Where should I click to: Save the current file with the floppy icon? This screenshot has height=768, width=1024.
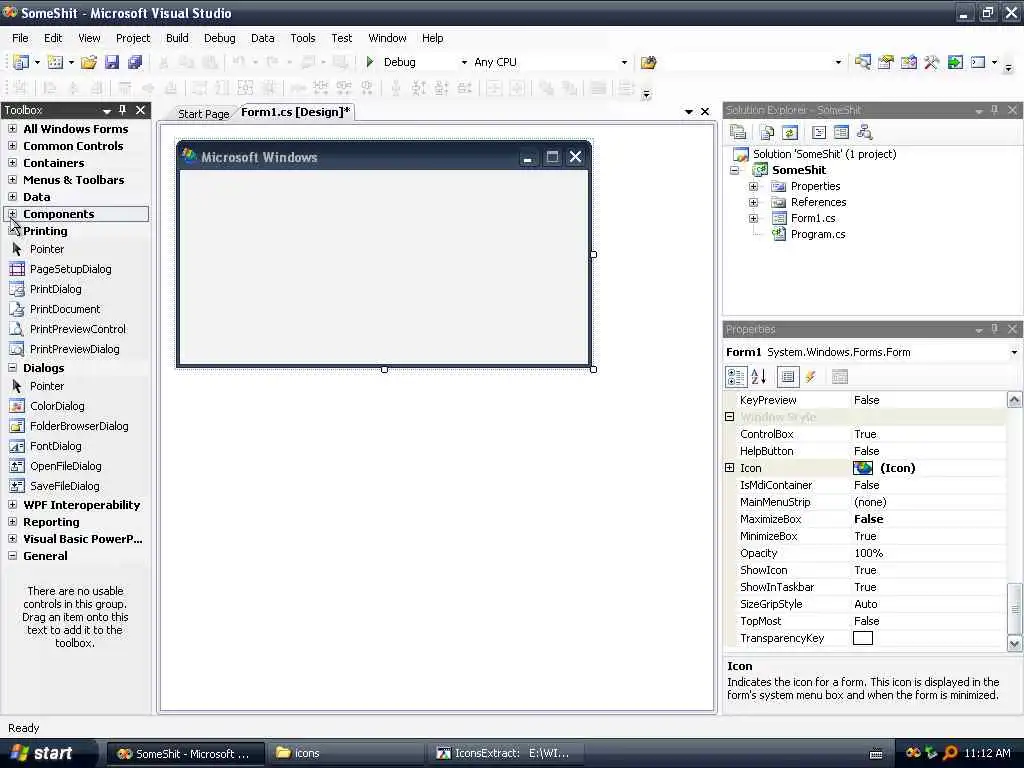point(112,62)
